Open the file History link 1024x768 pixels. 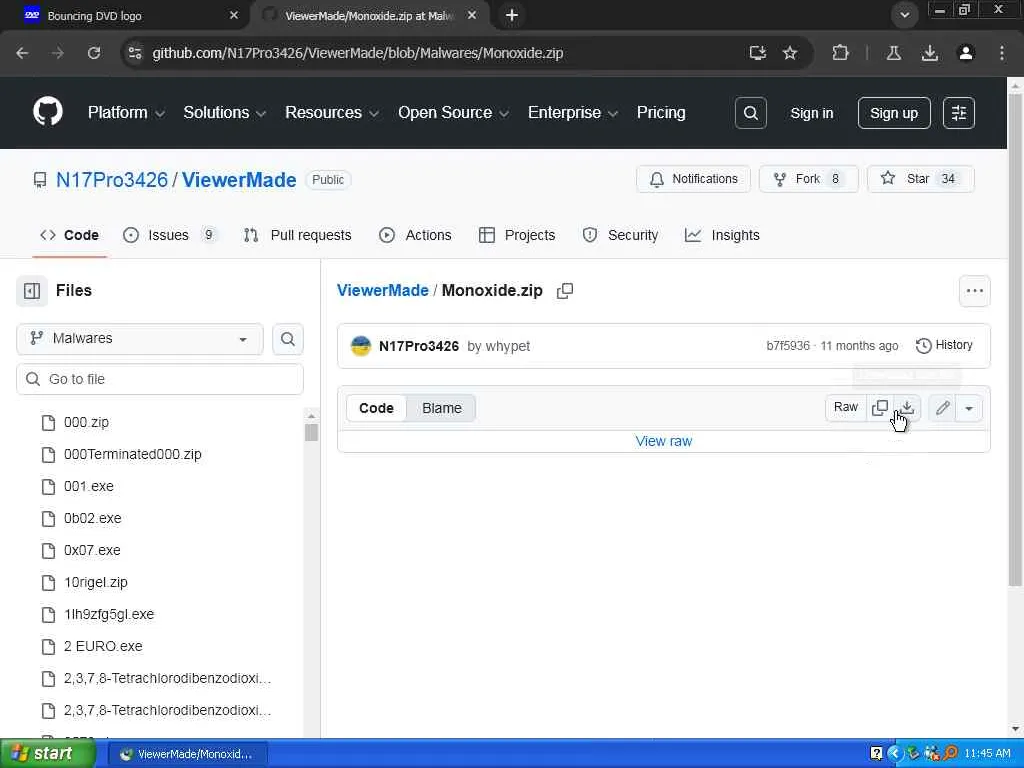(944, 345)
